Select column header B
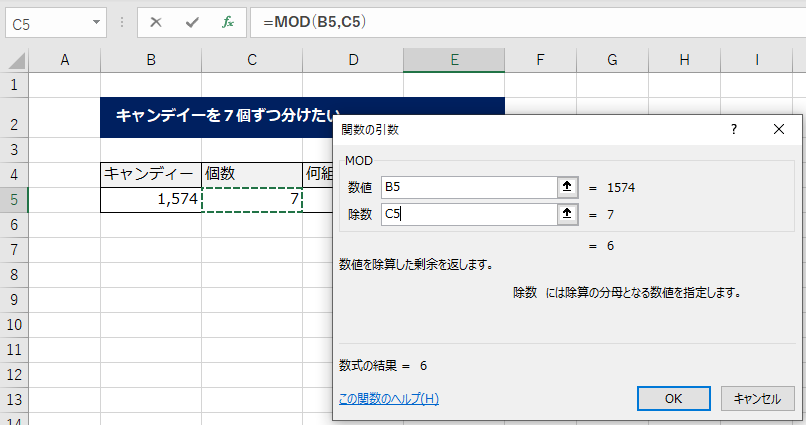The height and width of the screenshot is (425, 806). [x=151, y=61]
